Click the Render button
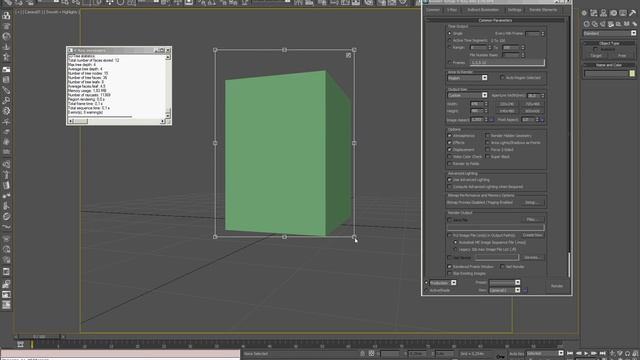Image resolution: width=640 pixels, height=360 pixels. pyautogui.click(x=557, y=286)
